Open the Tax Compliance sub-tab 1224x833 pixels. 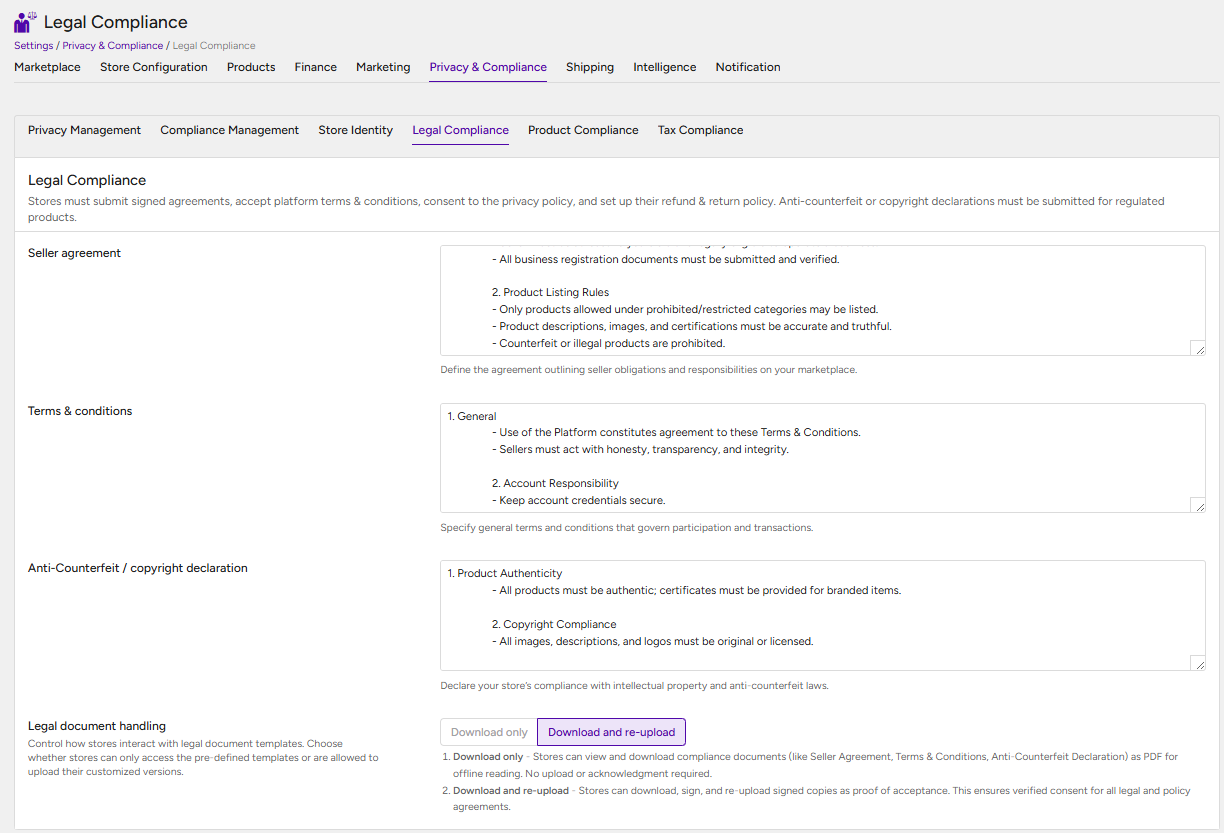point(700,130)
